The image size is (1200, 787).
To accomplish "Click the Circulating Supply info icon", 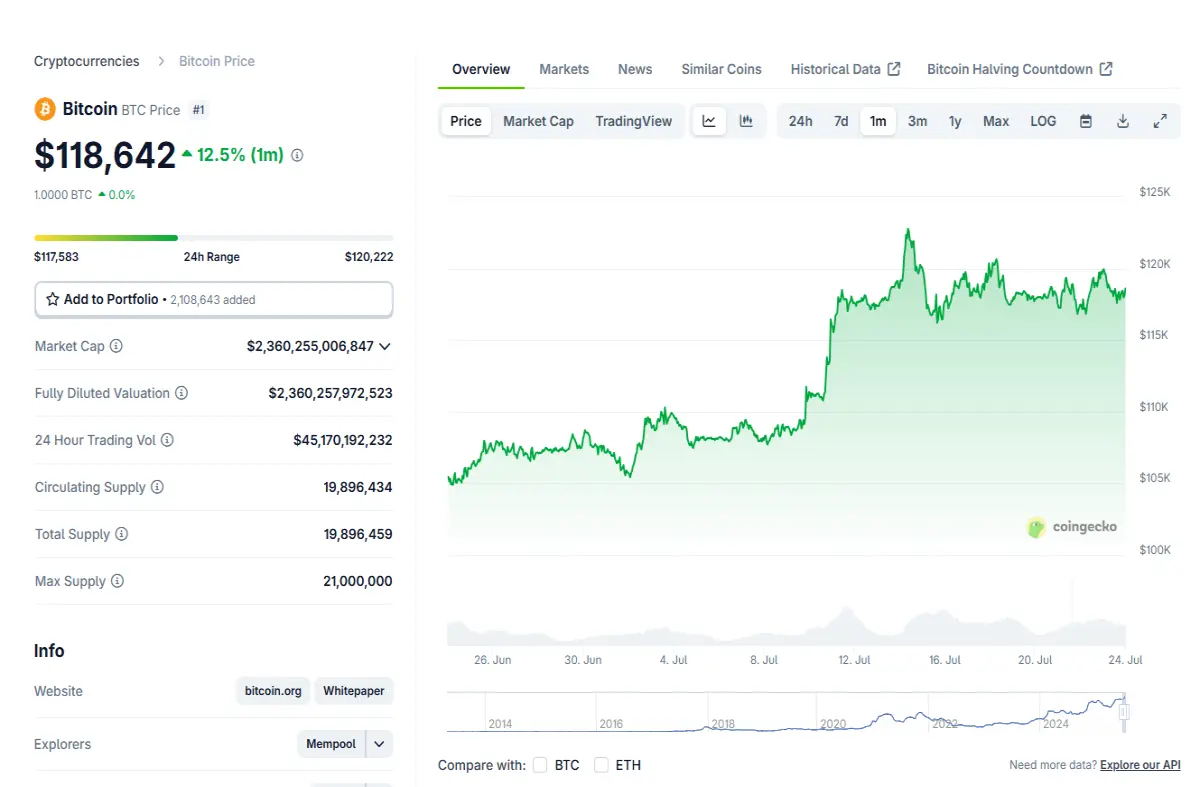I will coord(157,487).
